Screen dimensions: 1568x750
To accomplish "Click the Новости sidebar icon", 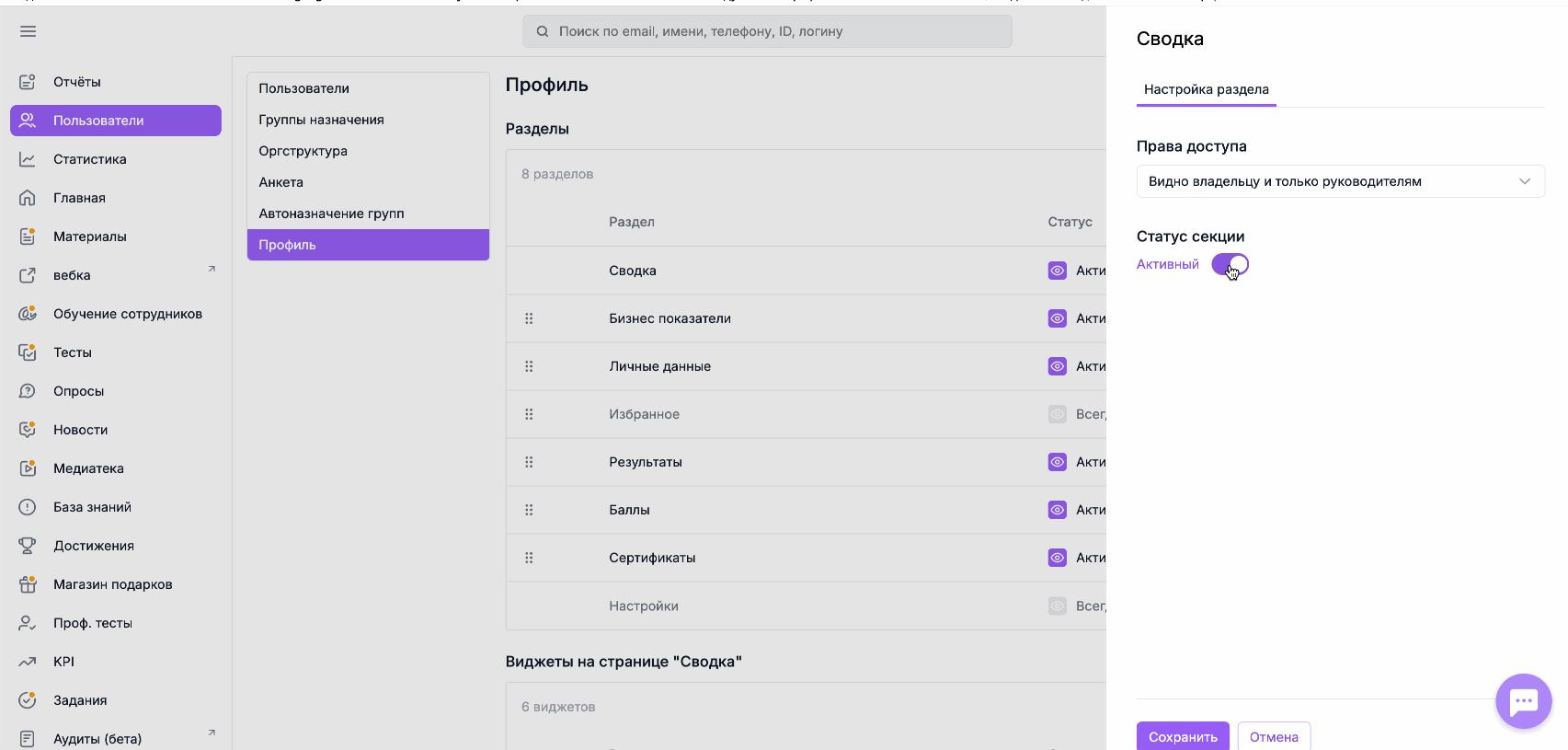I will pos(28,430).
